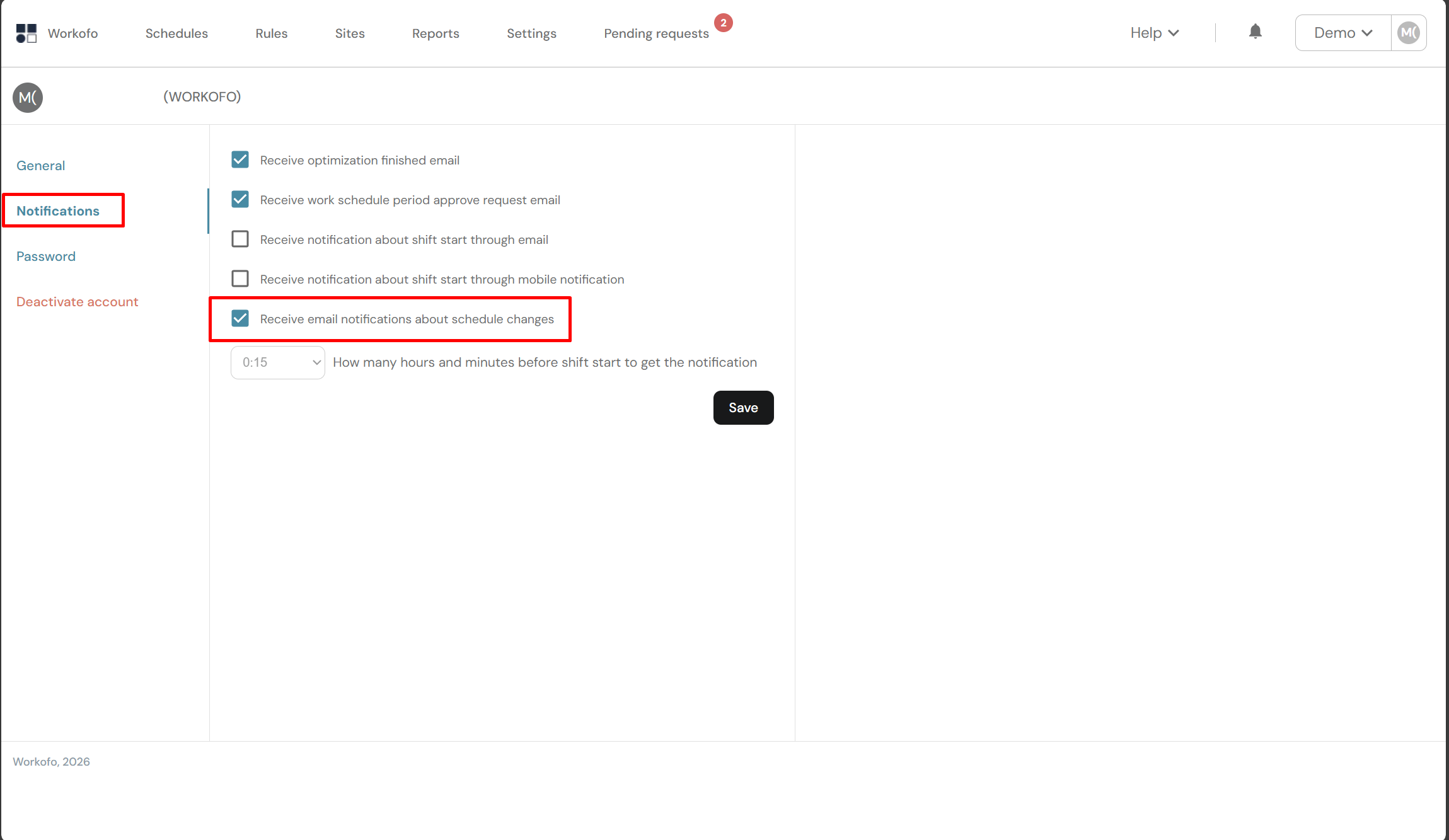Open the 0:15 notification time dropdown
This screenshot has height=840, width=1449.
pos(278,362)
